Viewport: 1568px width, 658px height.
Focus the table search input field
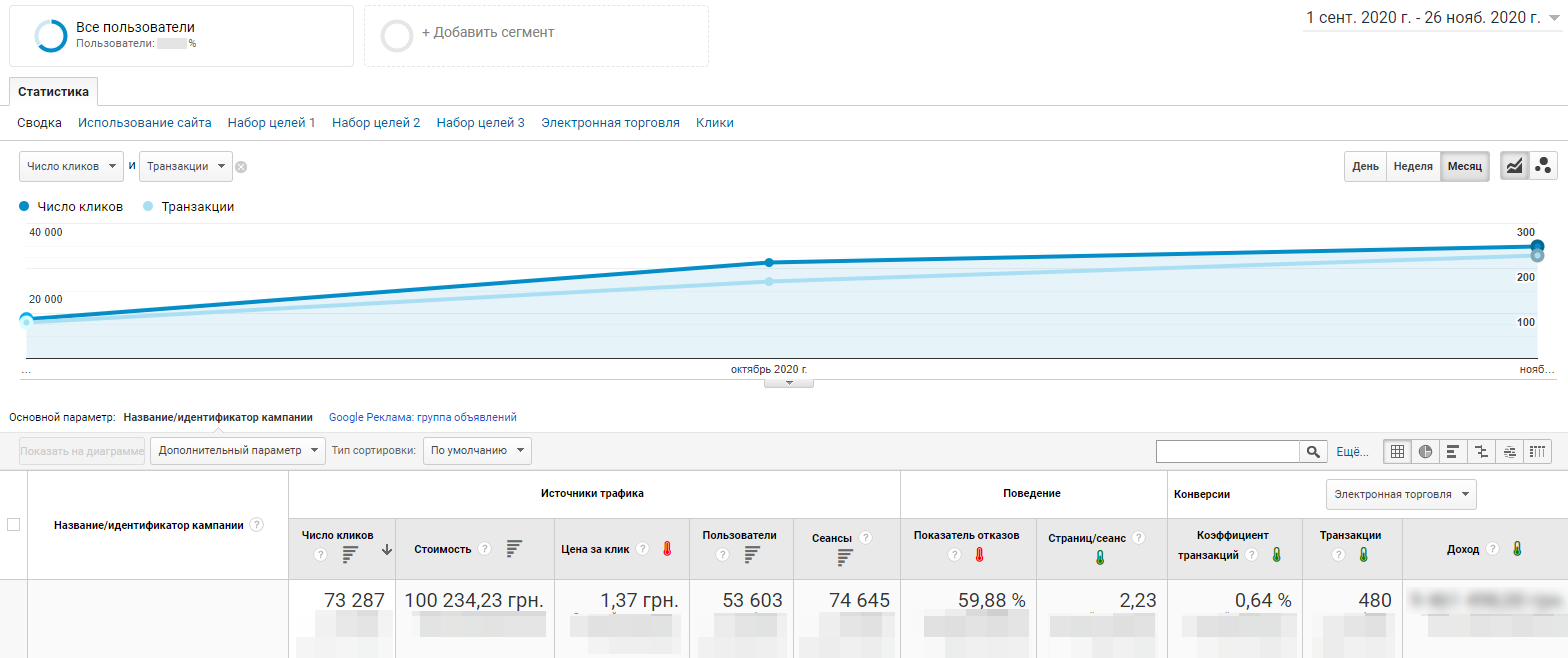pos(1227,452)
